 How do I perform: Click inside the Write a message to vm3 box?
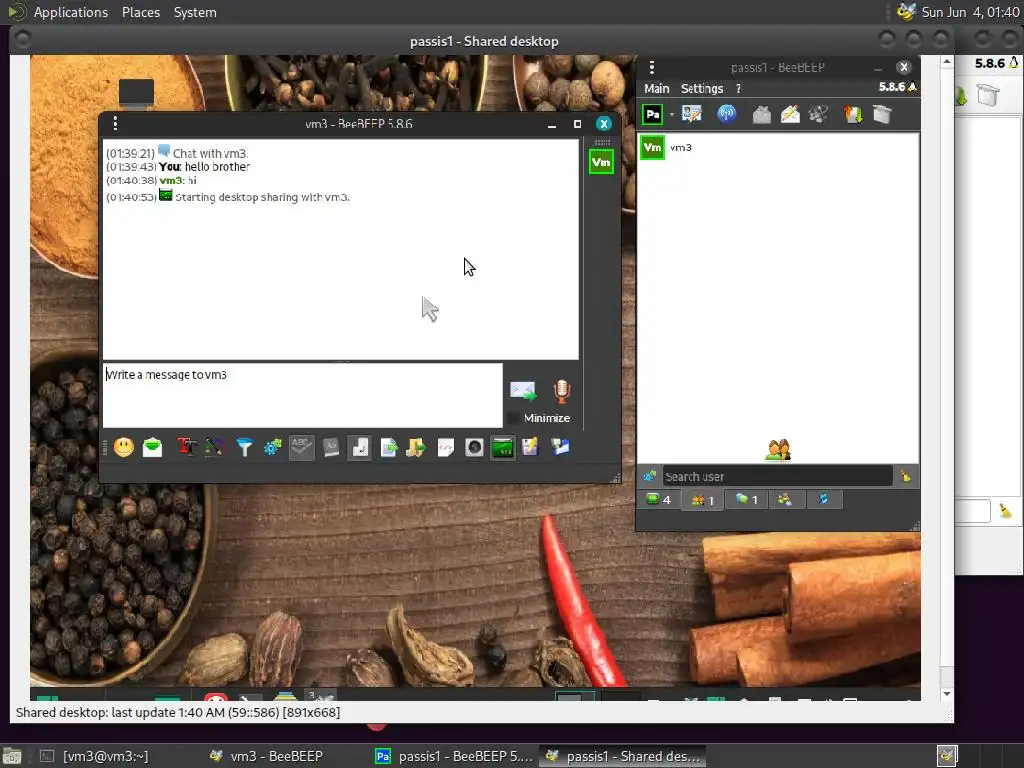pos(302,395)
